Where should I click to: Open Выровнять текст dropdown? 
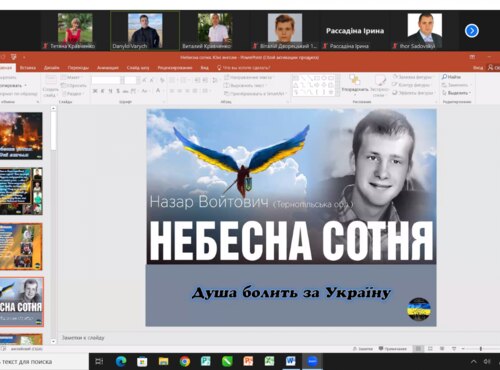(x=245, y=85)
